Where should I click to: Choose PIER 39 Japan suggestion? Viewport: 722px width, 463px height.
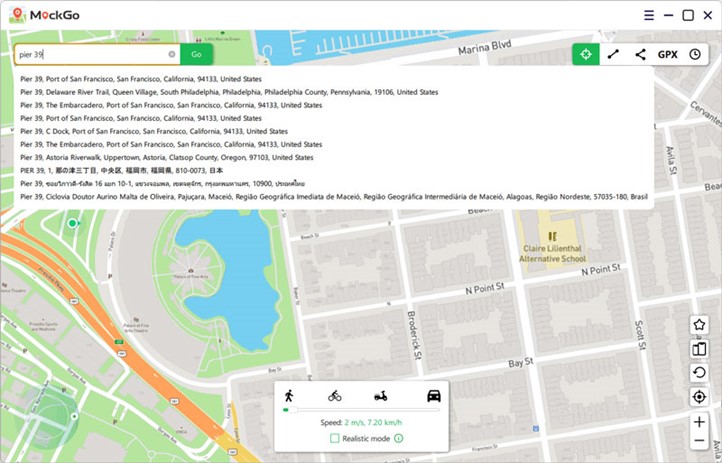[122, 170]
